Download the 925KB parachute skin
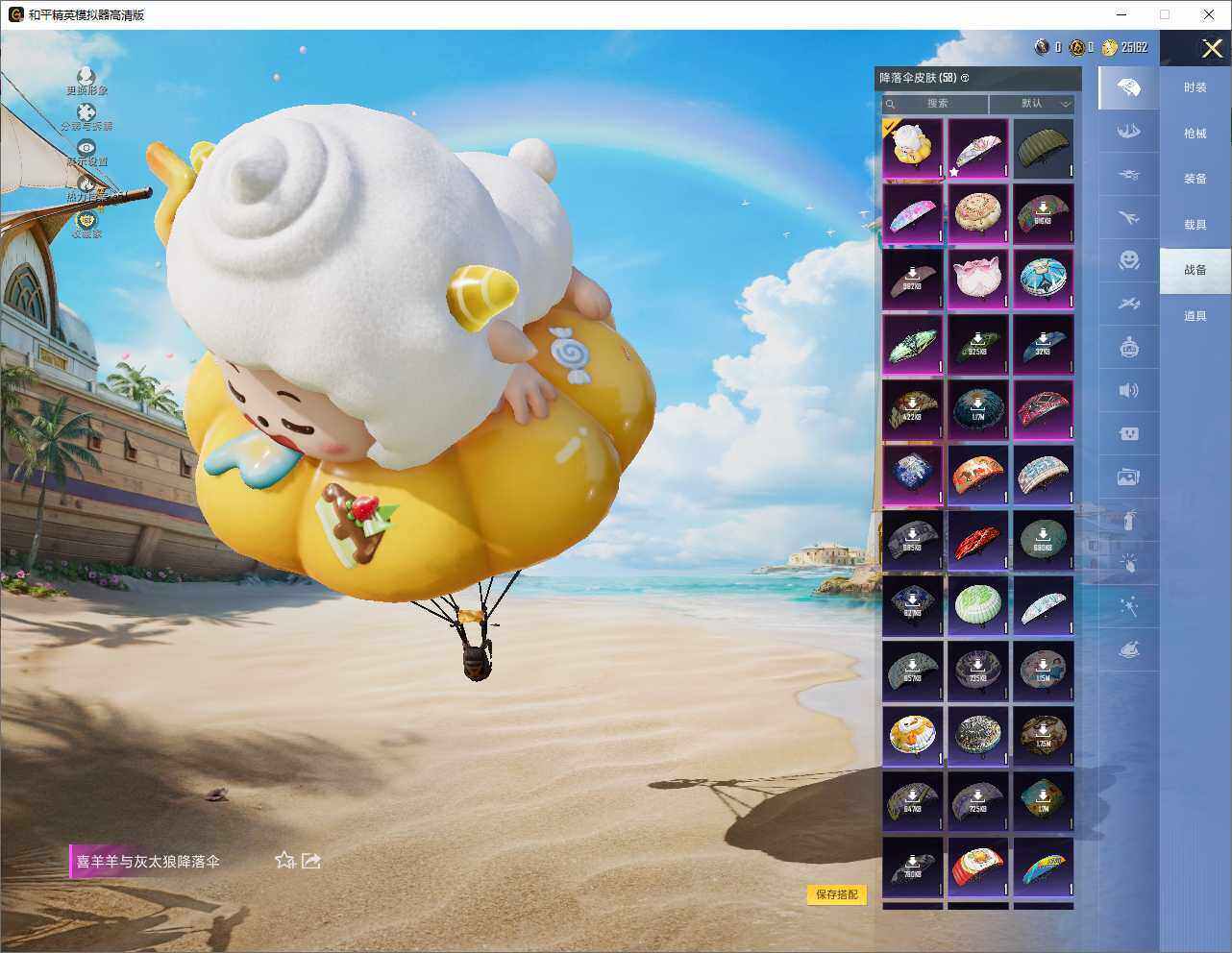This screenshot has width=1232, height=953. click(978, 345)
